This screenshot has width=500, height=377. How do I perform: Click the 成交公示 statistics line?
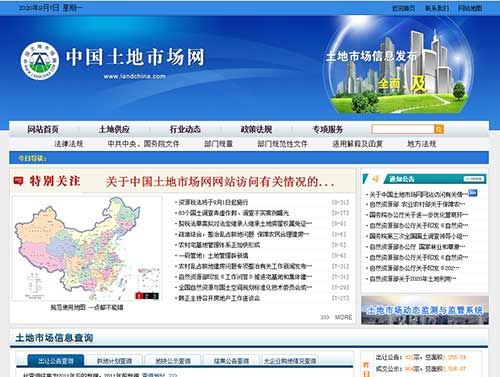click(421, 369)
